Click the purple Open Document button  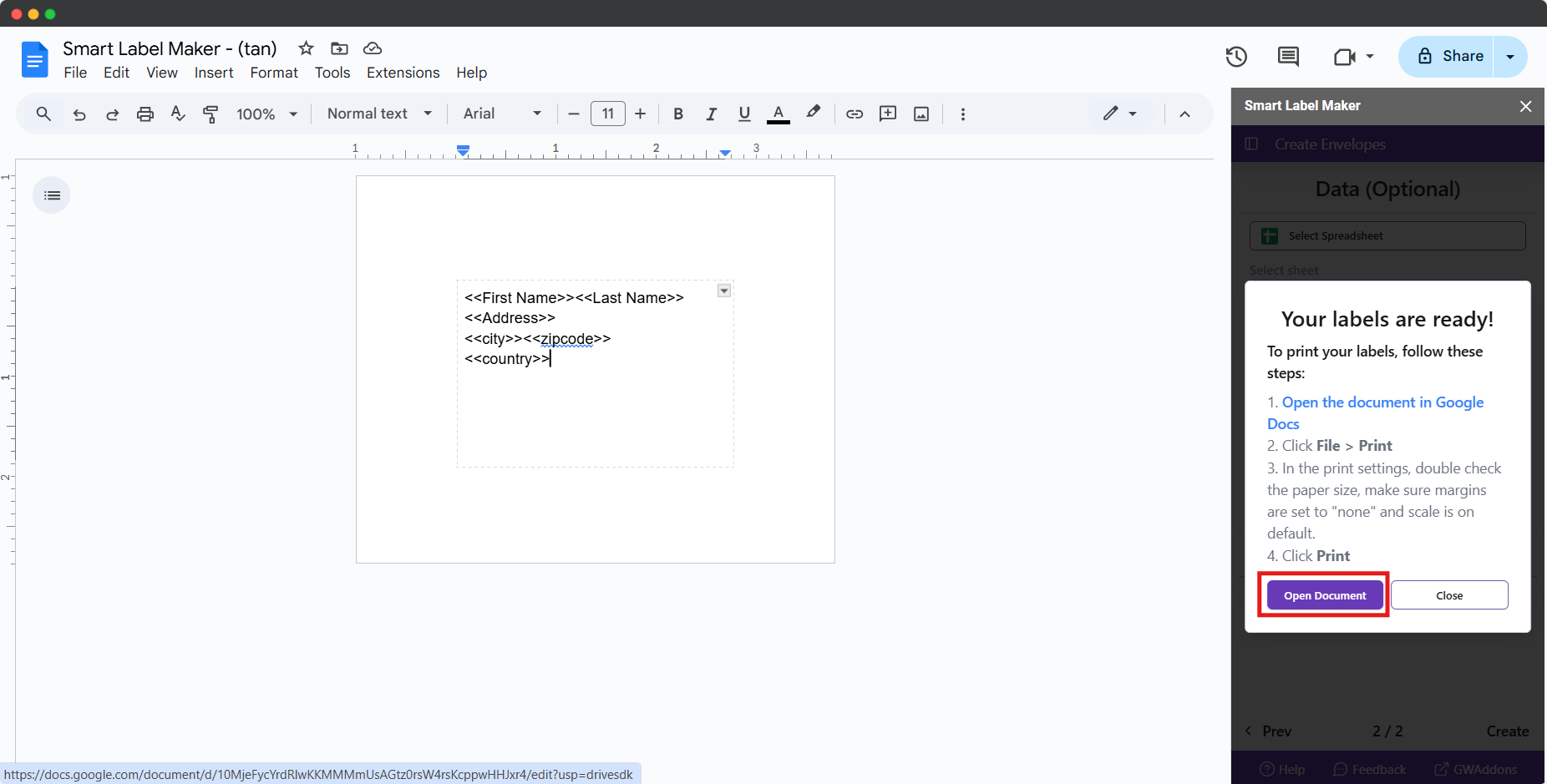coord(1325,595)
